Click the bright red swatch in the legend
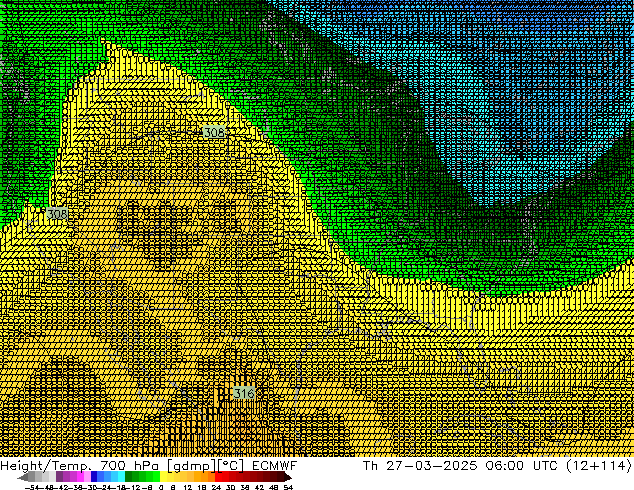634x490 pixels. 218,477
